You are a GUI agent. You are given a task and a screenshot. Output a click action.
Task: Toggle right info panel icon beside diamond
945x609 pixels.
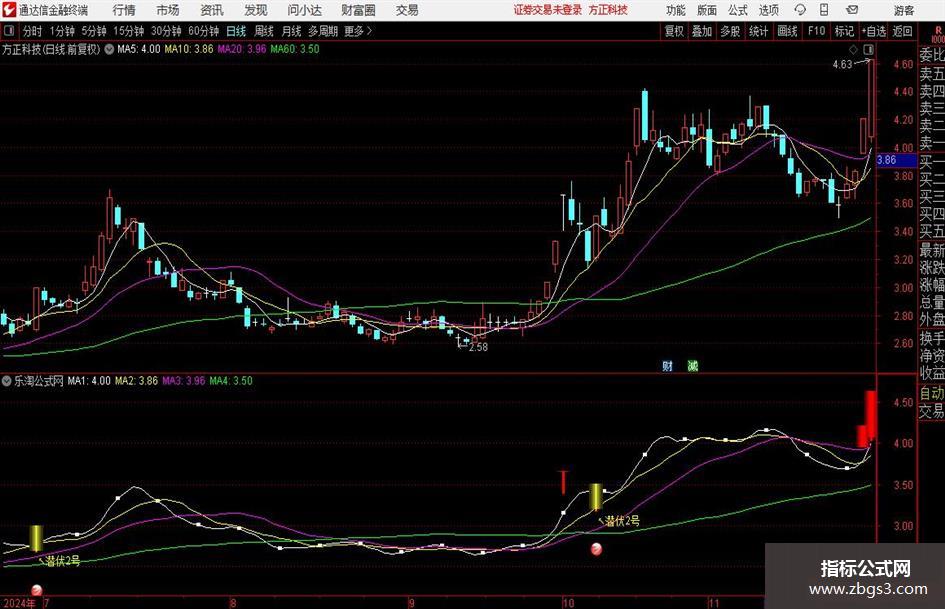point(868,49)
